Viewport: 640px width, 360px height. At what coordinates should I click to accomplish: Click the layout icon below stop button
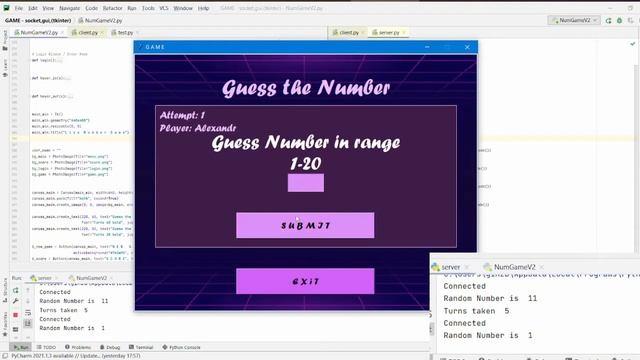point(16,329)
